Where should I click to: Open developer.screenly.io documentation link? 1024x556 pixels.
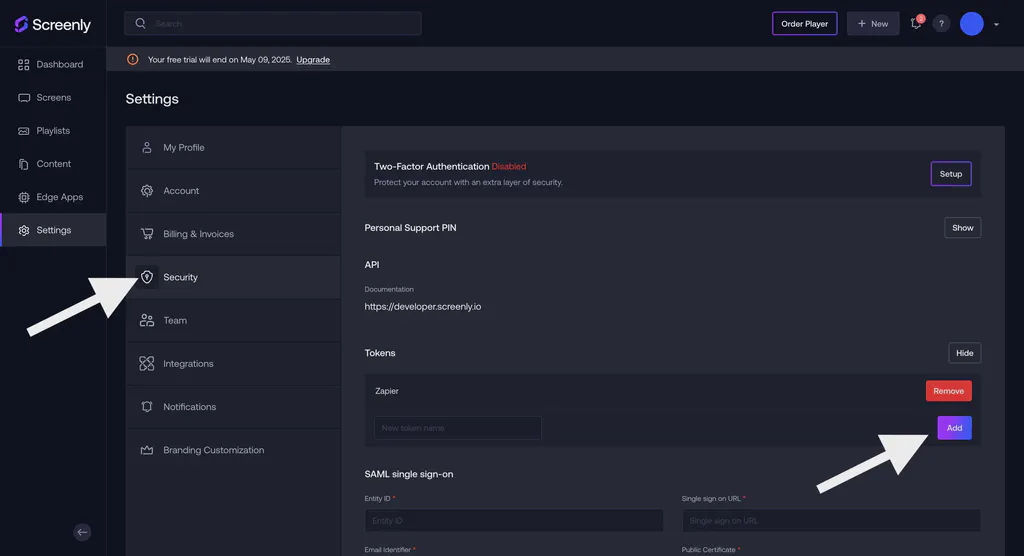[x=423, y=306]
